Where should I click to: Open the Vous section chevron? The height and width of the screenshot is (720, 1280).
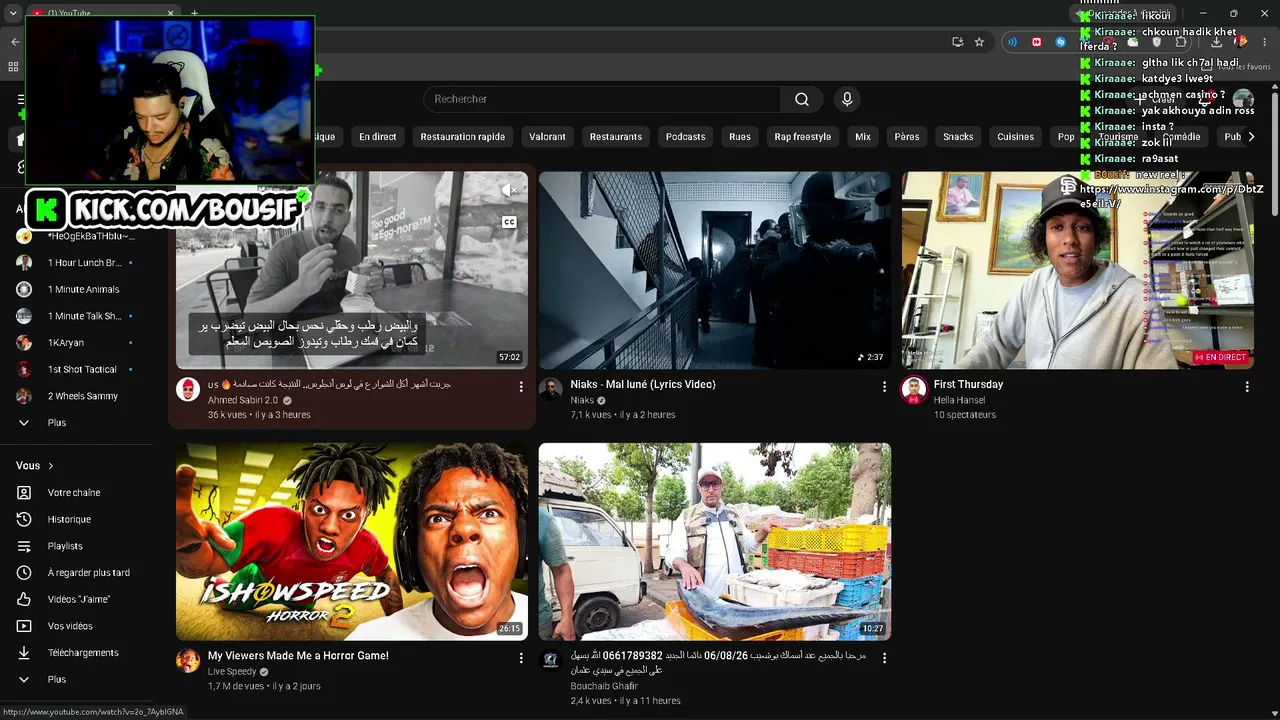tap(51, 466)
